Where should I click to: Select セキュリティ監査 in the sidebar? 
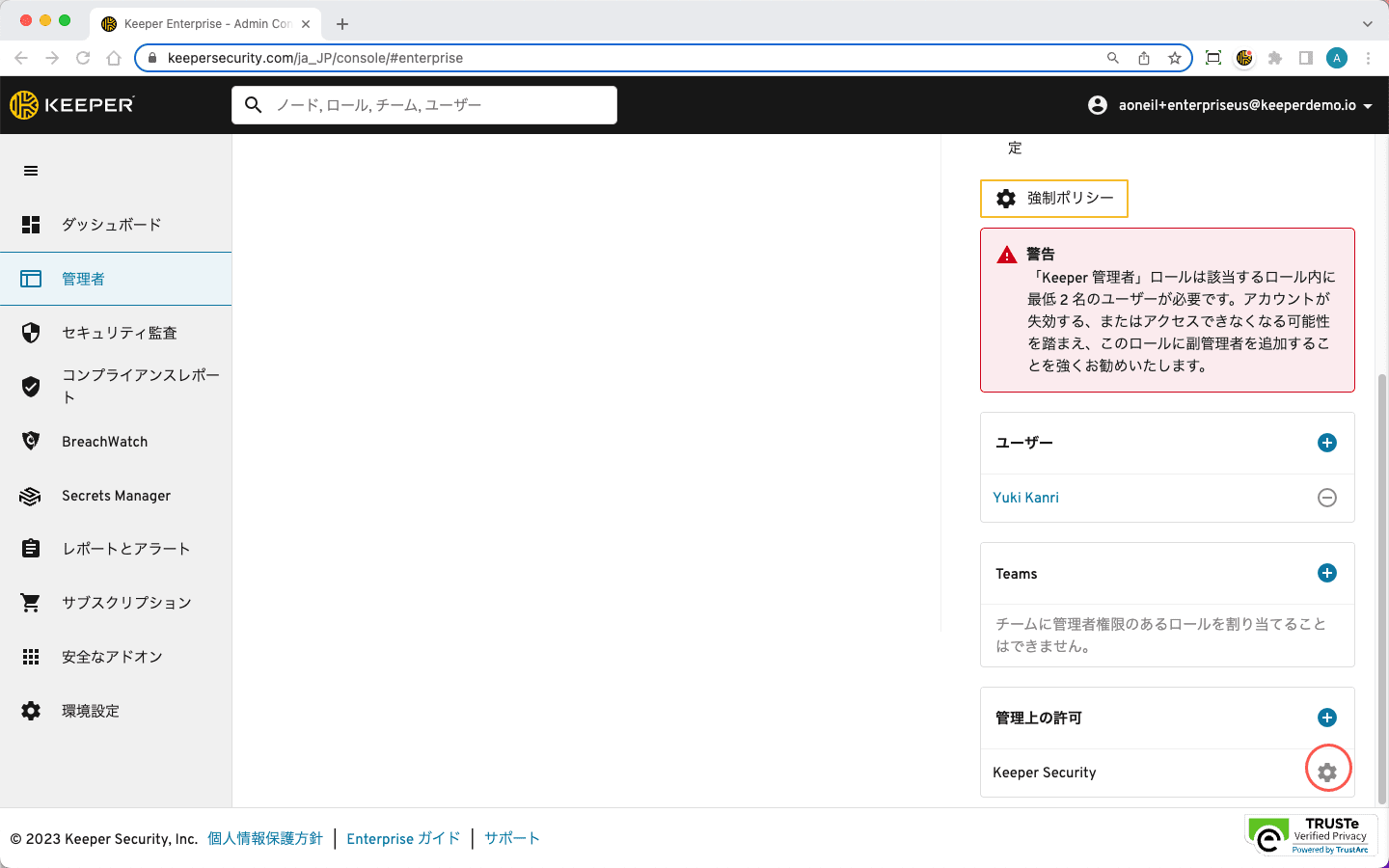pos(119,333)
